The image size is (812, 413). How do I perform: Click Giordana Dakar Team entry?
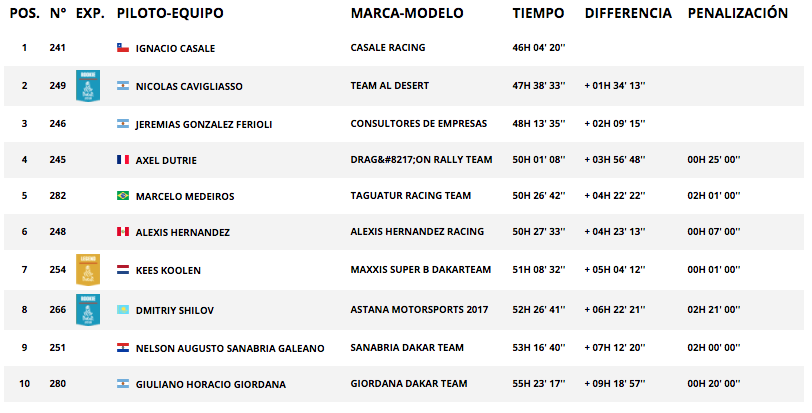[x=409, y=384]
